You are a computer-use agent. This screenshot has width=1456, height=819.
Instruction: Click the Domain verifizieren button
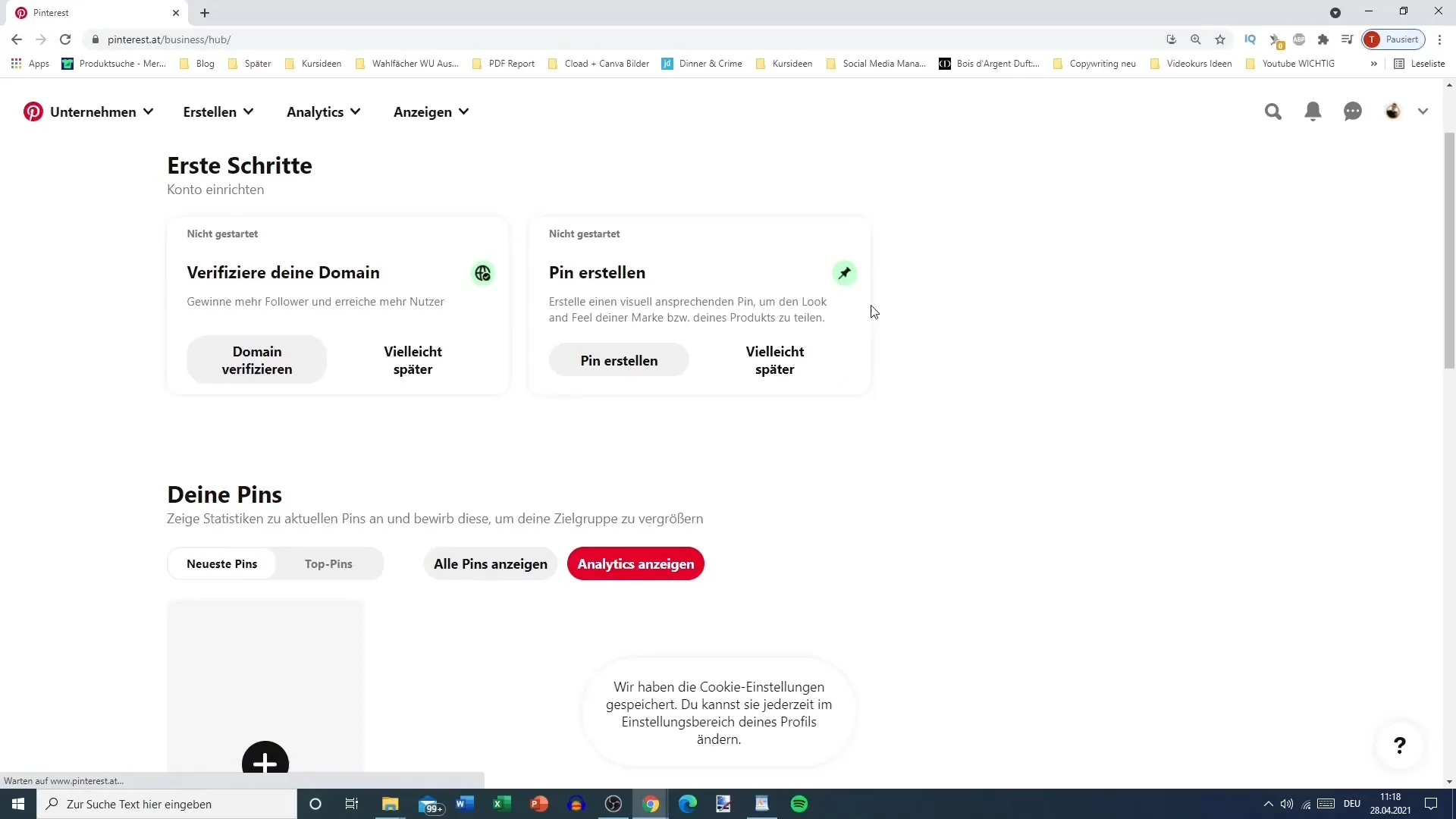[x=258, y=360]
